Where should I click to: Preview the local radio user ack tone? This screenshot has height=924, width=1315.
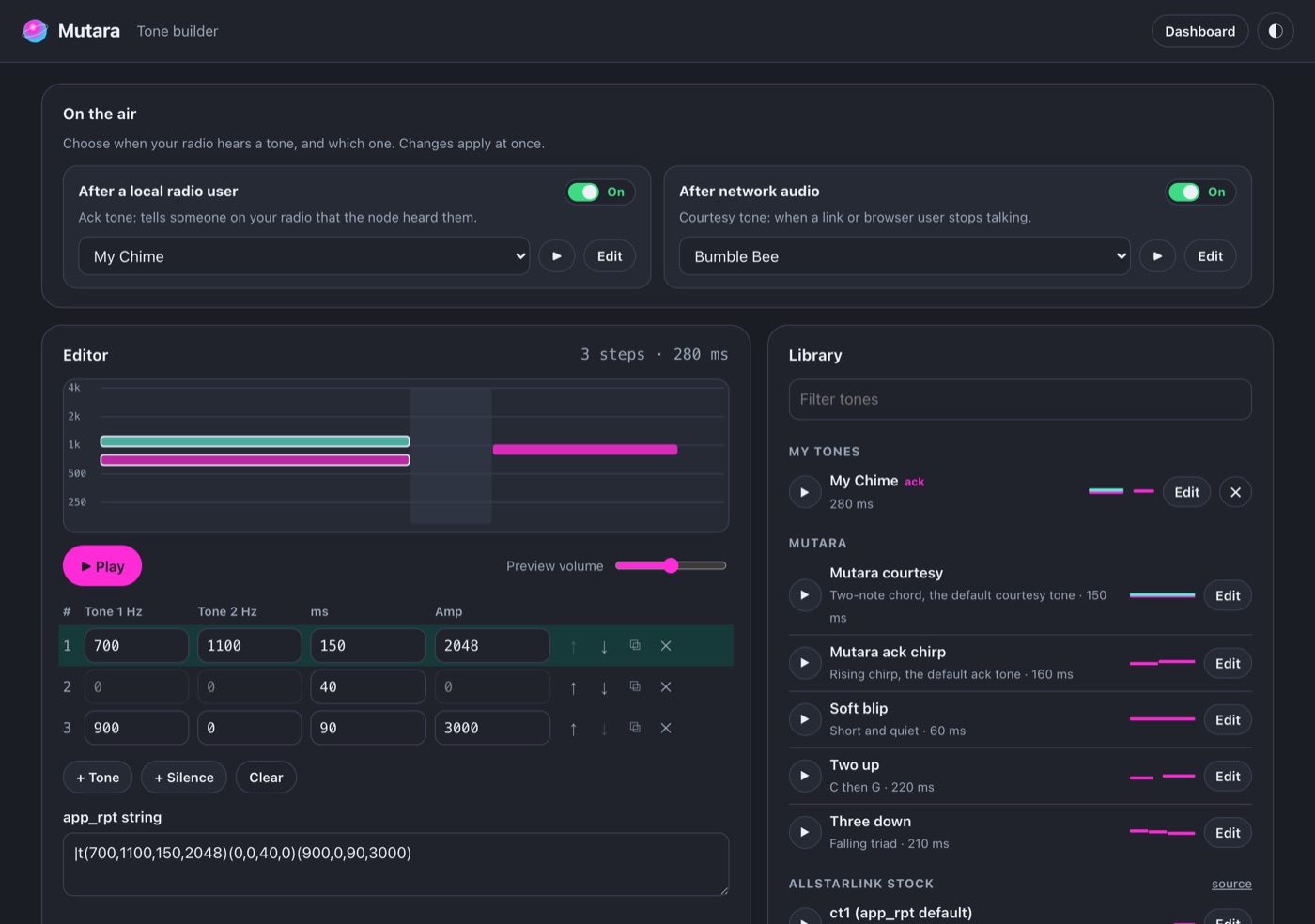(x=557, y=256)
